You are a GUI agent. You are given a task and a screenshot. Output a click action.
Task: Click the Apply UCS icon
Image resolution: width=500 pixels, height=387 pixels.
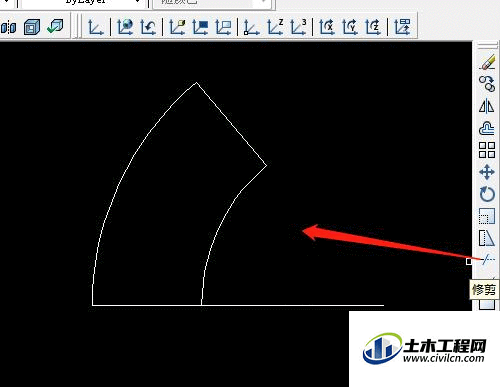402,27
